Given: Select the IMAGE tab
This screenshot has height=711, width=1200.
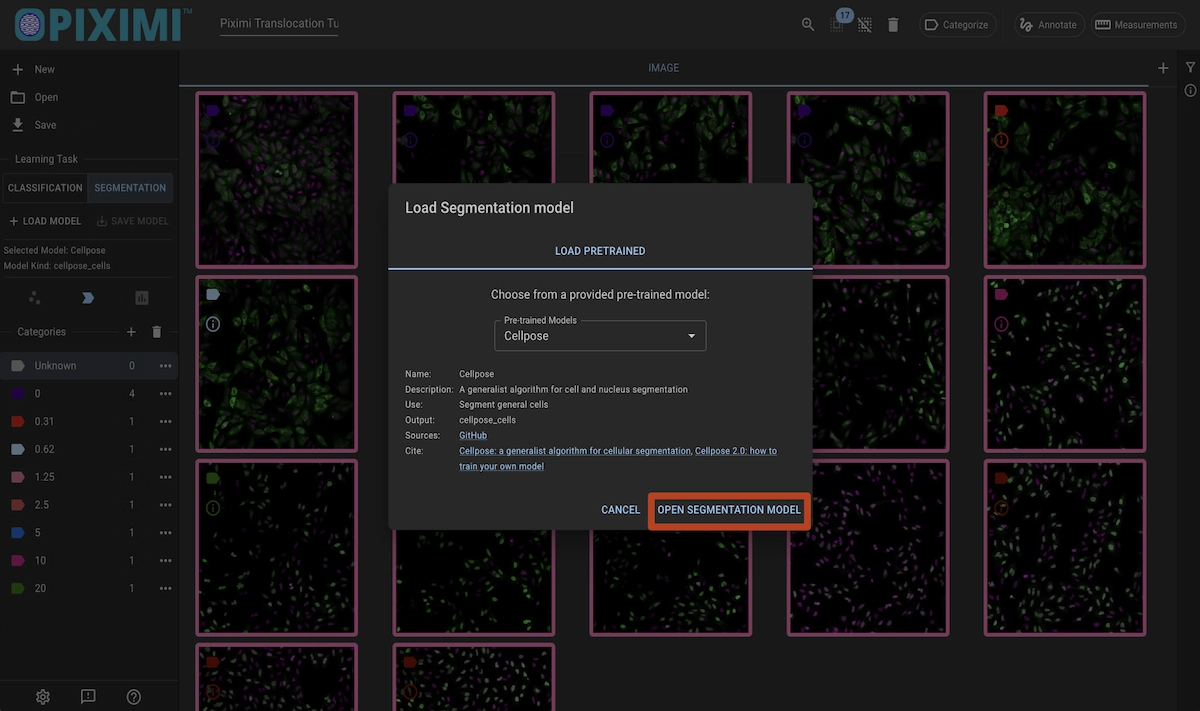Looking at the screenshot, I should 664,68.
